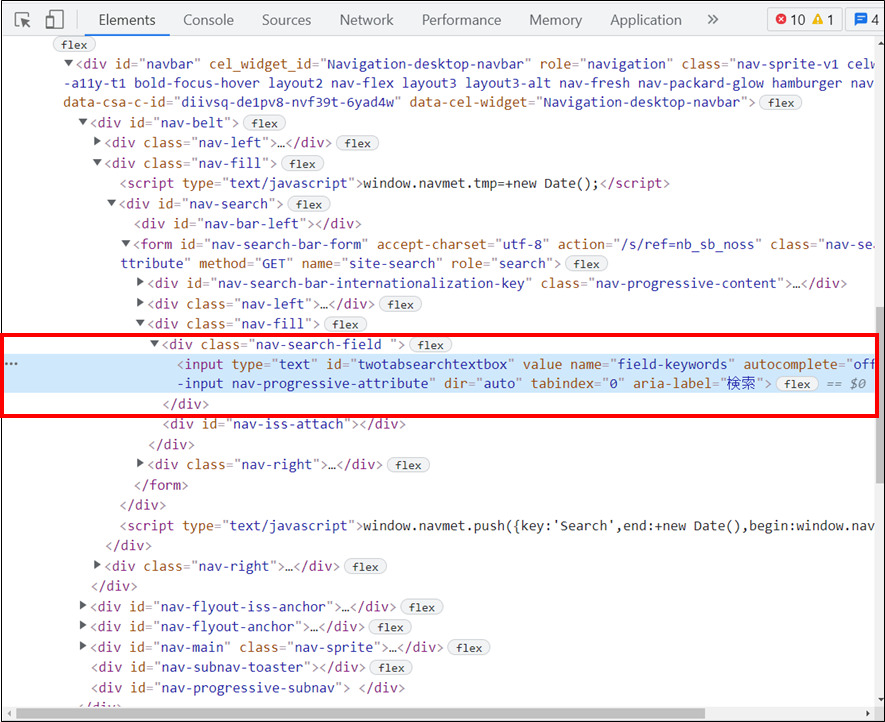Toggle the flex badge on the topmost row
This screenshot has width=885, height=722.
point(74,45)
